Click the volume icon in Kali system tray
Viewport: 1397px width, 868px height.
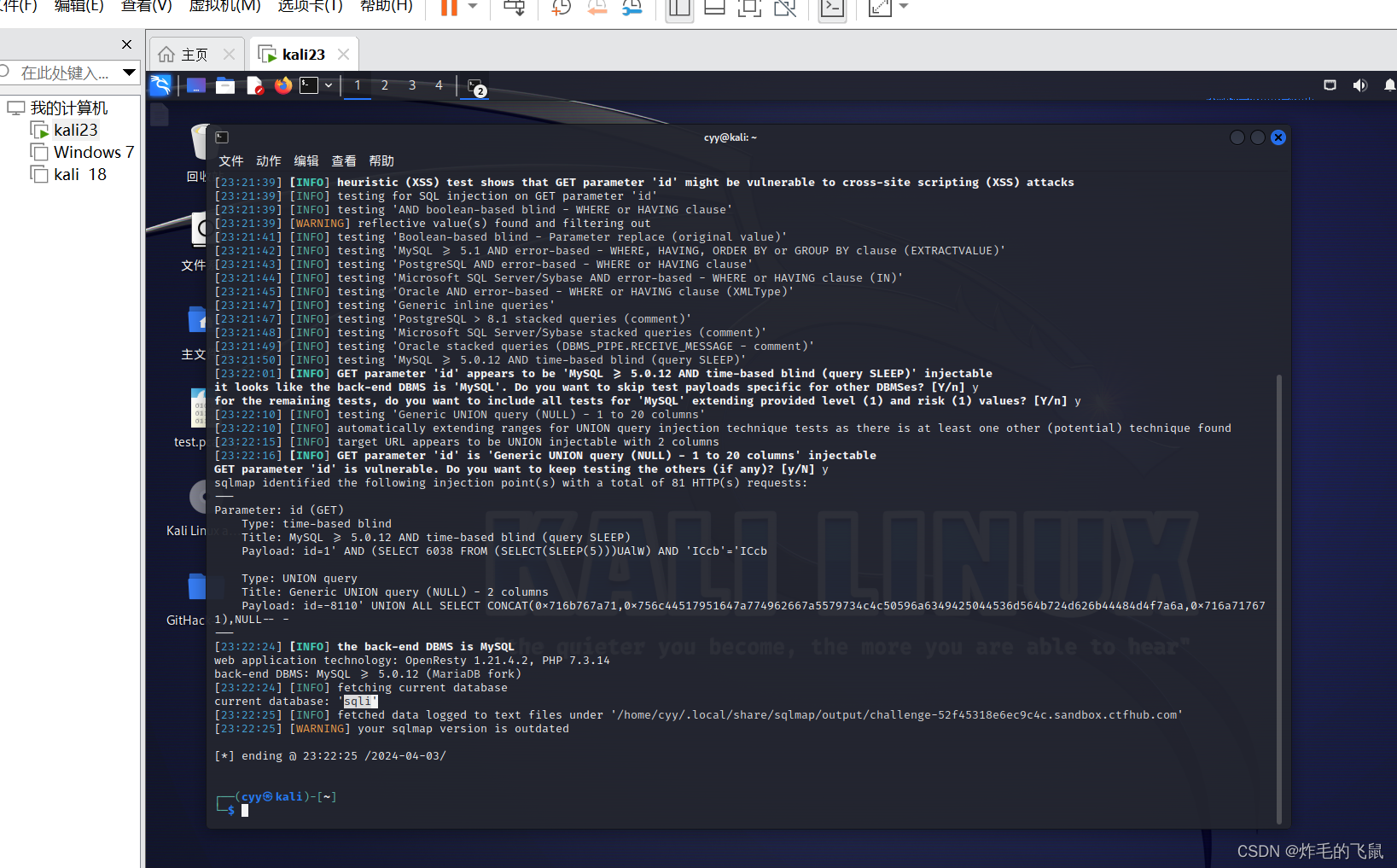1360,85
